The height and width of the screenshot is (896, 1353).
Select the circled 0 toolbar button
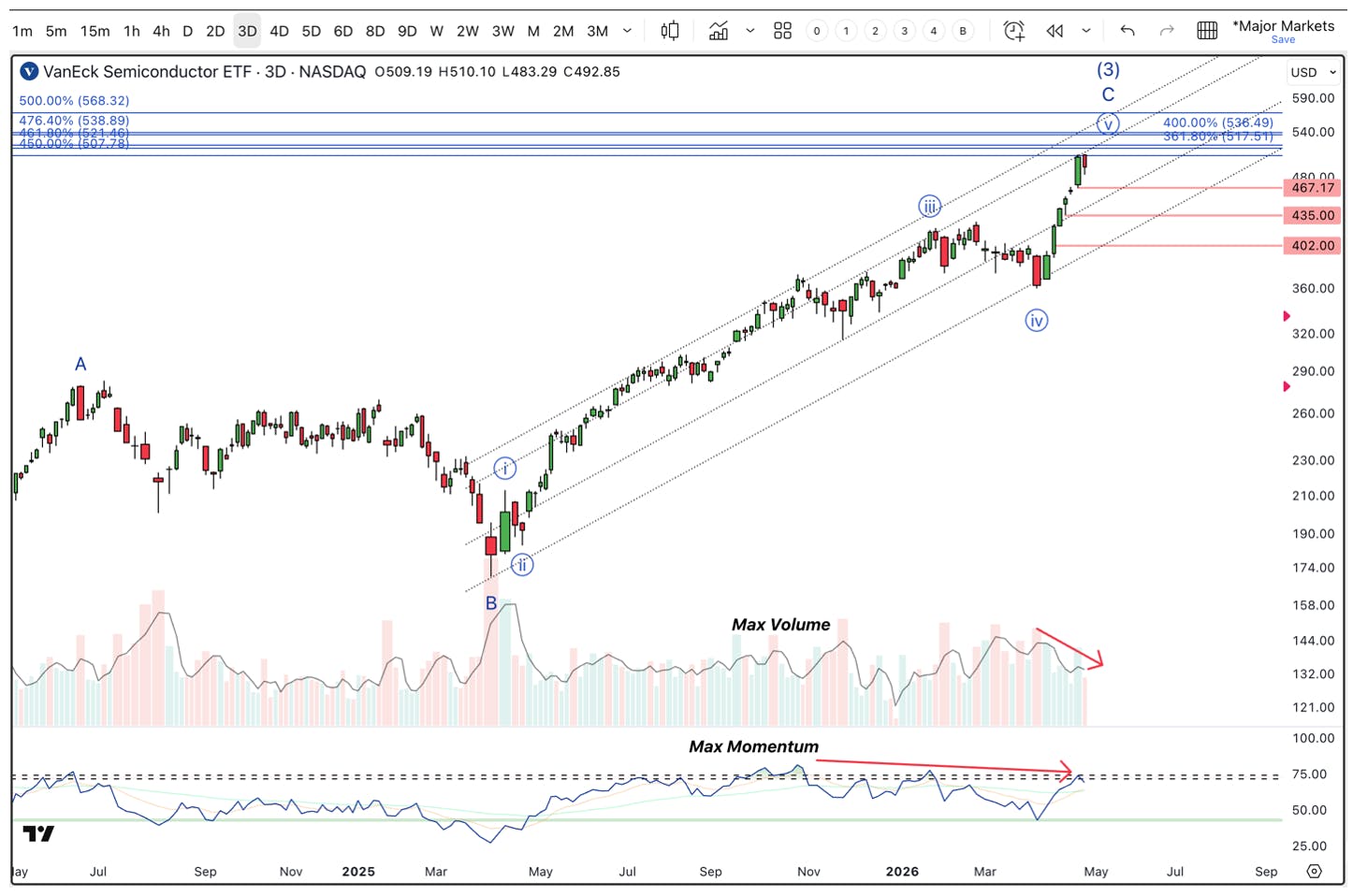pos(817,31)
